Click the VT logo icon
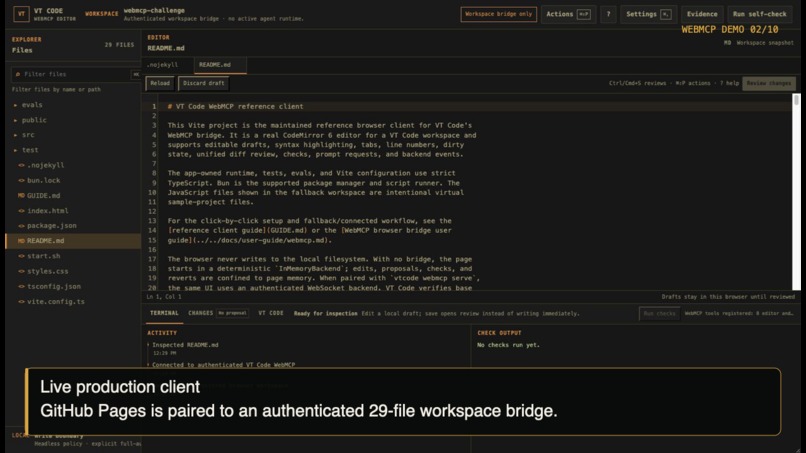Screen dimensions: 806x453 pyautogui.click(x=21, y=14)
